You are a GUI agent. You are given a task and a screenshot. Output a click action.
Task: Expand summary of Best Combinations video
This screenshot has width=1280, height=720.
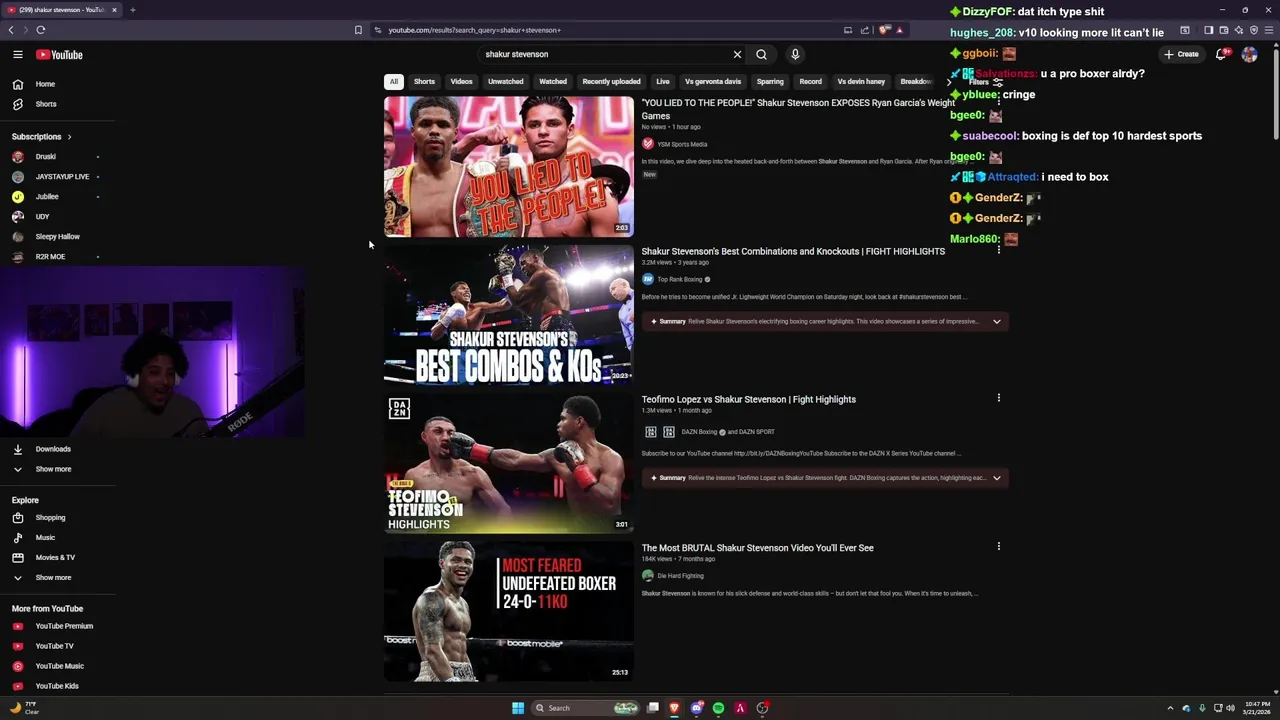tap(996, 322)
